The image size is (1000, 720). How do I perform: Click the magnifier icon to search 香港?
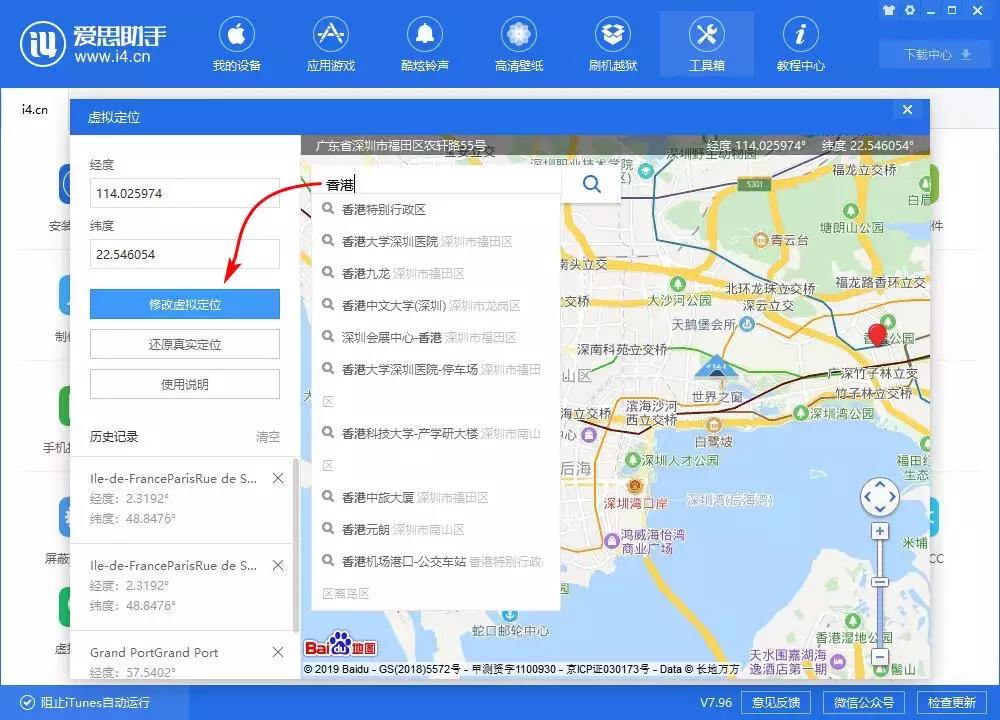(590, 184)
